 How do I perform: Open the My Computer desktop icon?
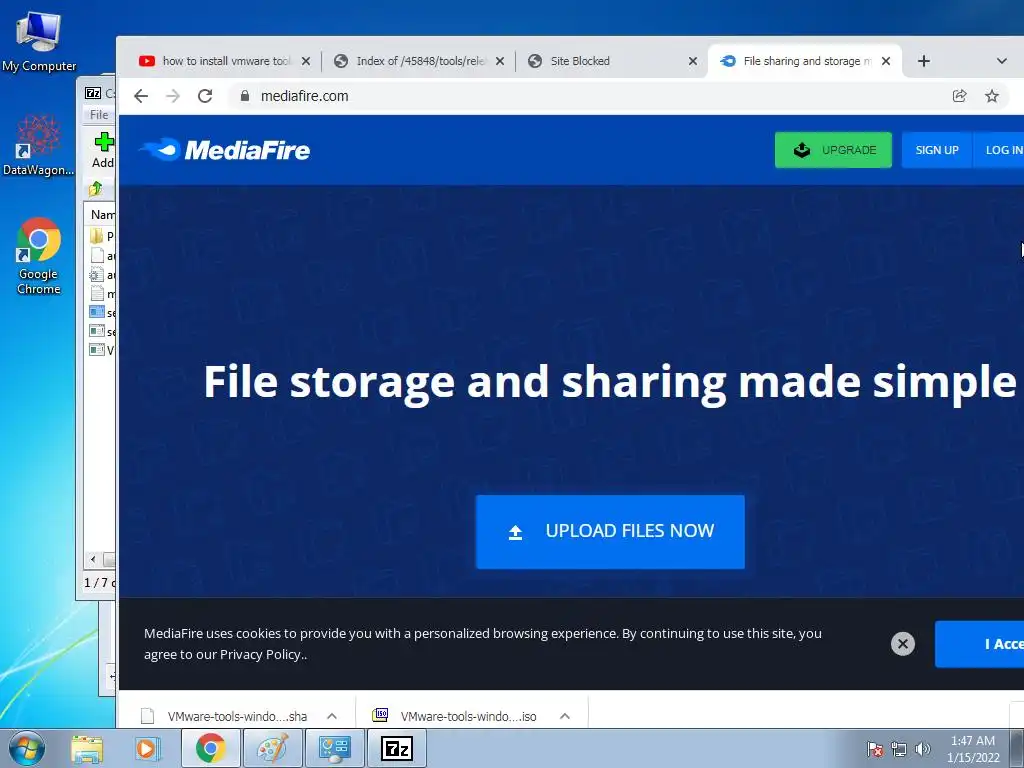point(39,40)
